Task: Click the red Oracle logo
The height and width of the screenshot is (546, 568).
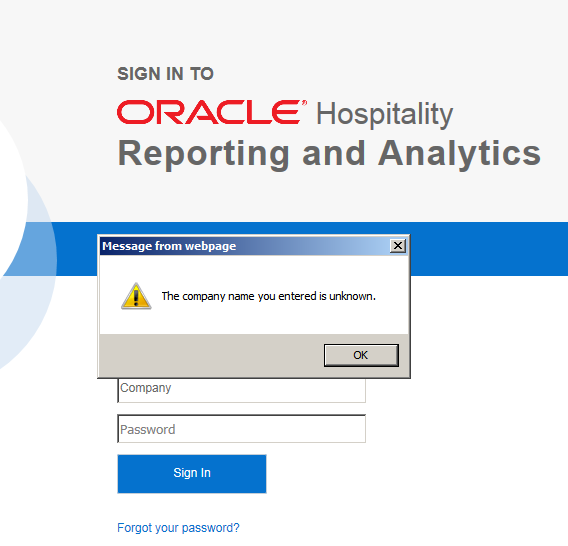Action: click(x=212, y=112)
